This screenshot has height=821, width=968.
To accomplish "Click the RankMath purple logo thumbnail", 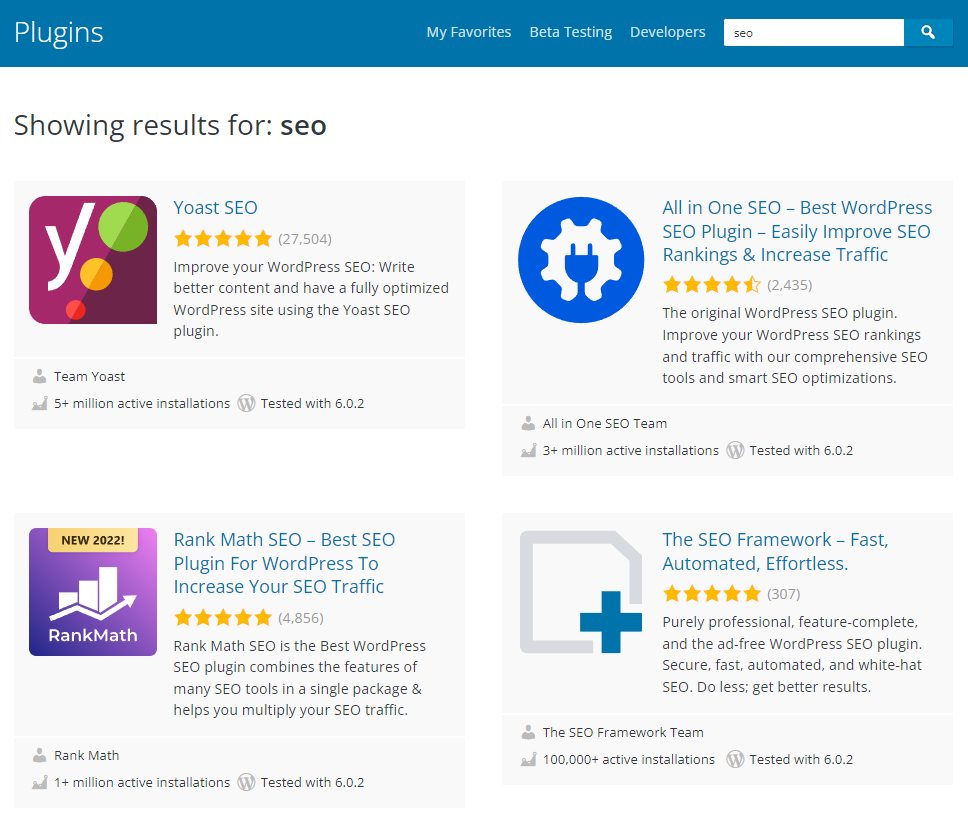I will [93, 592].
